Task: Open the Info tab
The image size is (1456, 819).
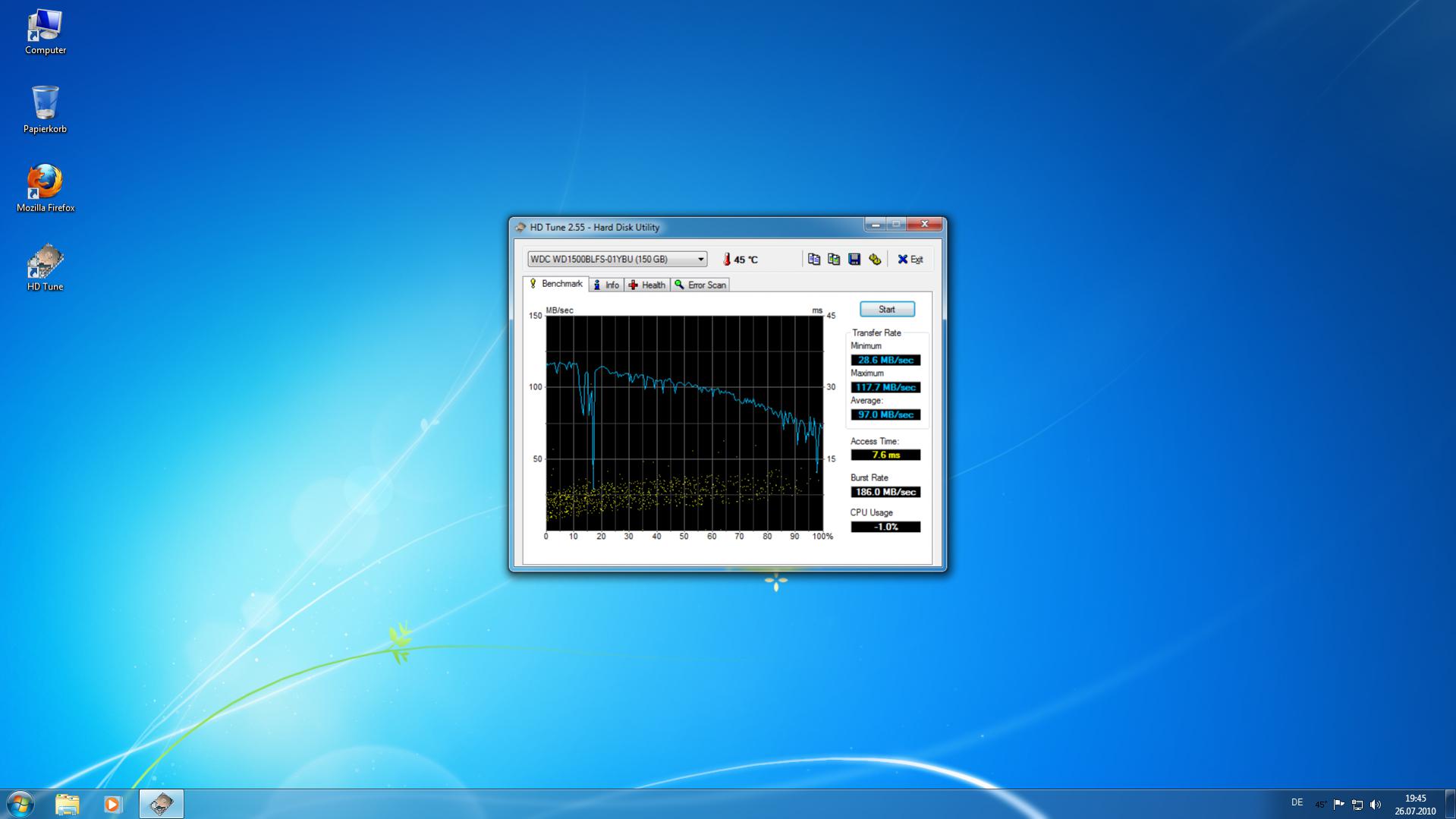Action: (x=605, y=285)
